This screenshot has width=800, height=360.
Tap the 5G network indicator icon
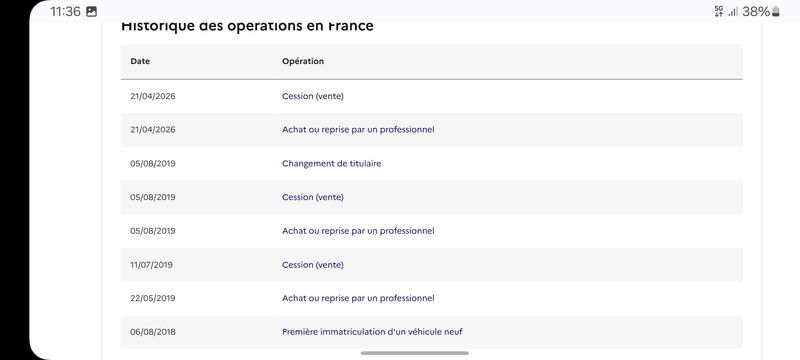[x=719, y=11]
